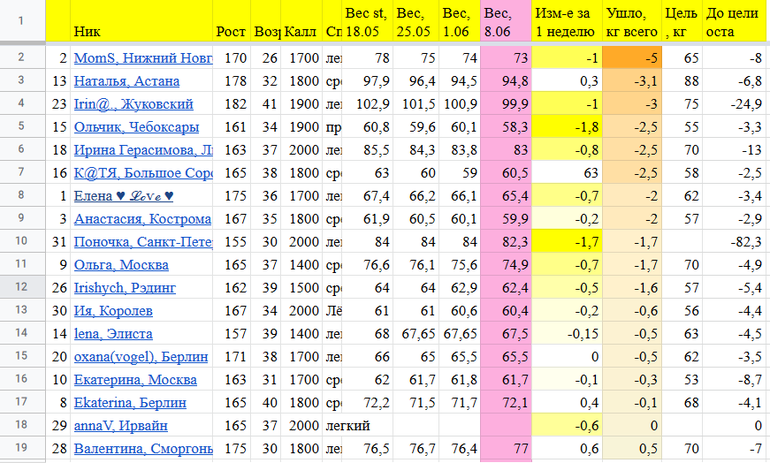Click the row 19 header number
Viewport: 770px width, 463px height.
pos(21,449)
